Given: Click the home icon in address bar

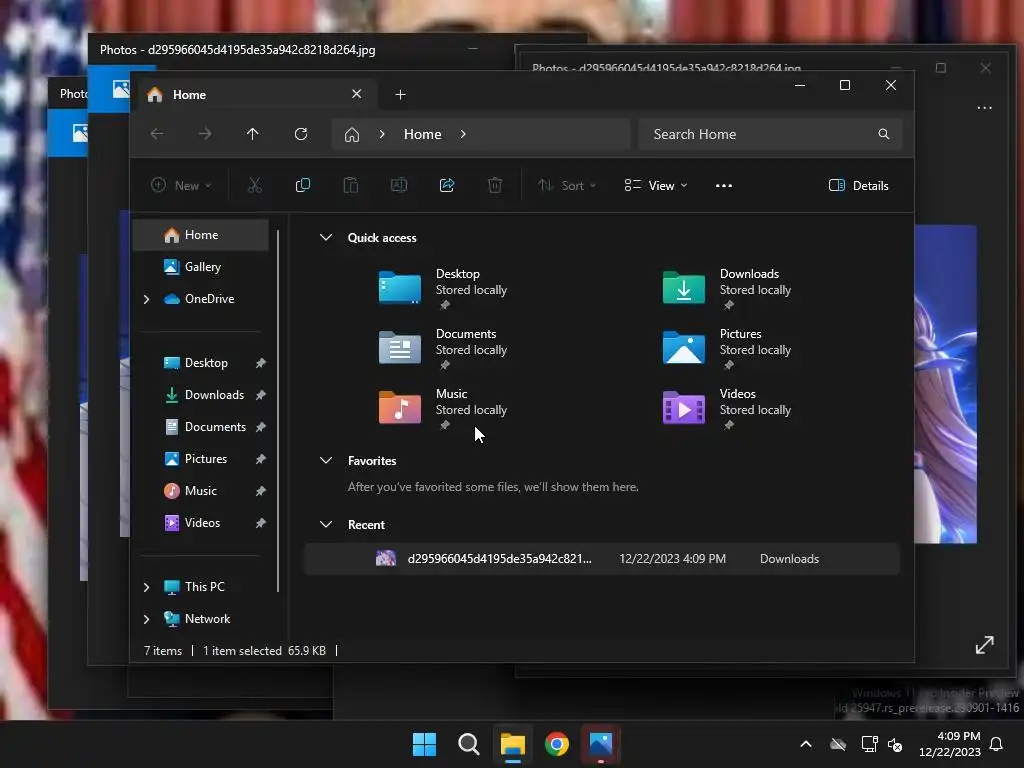Looking at the screenshot, I should pos(352,135).
